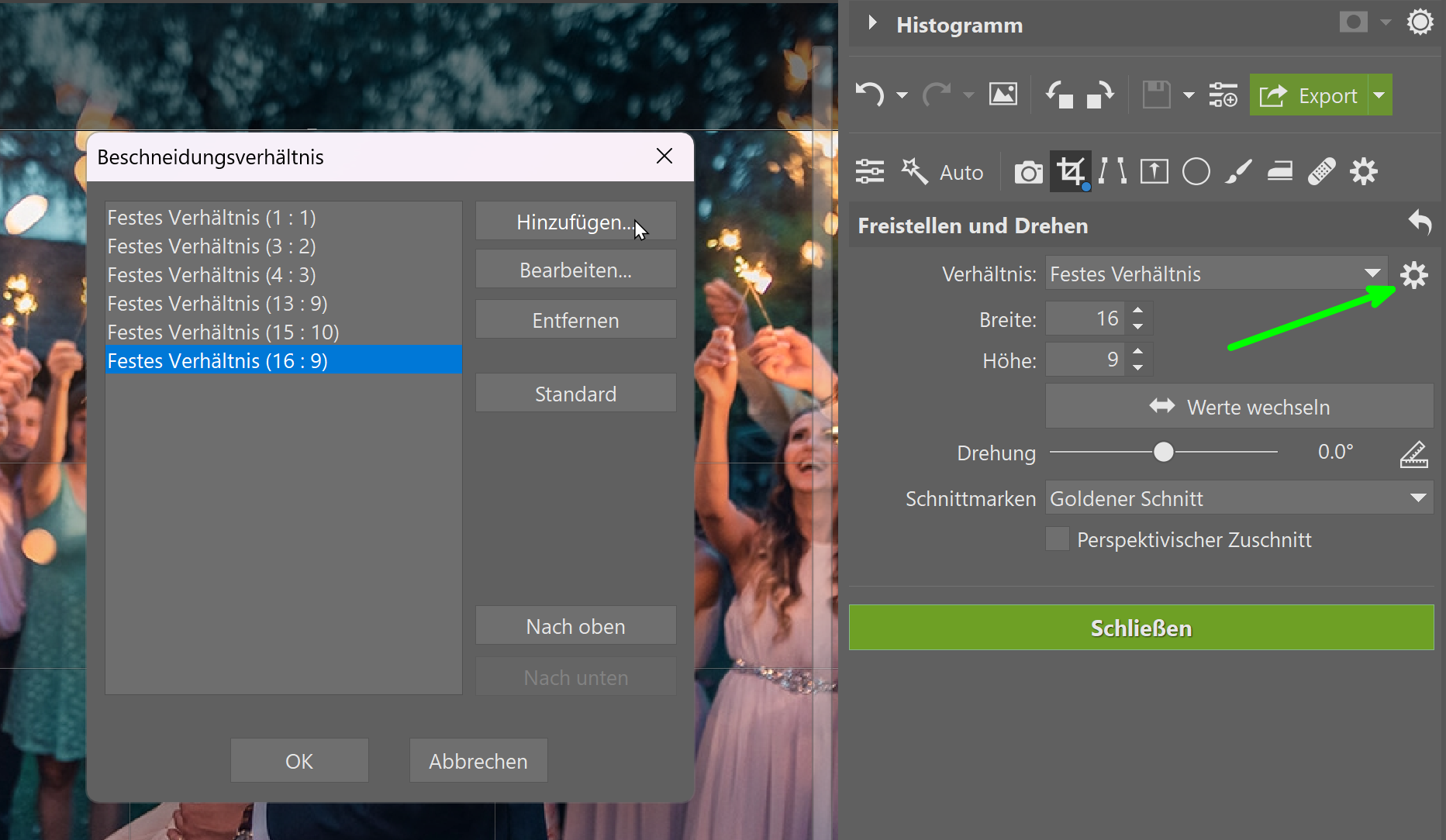Open adjustments sliders tool icon
This screenshot has width=1446, height=840.
(870, 171)
